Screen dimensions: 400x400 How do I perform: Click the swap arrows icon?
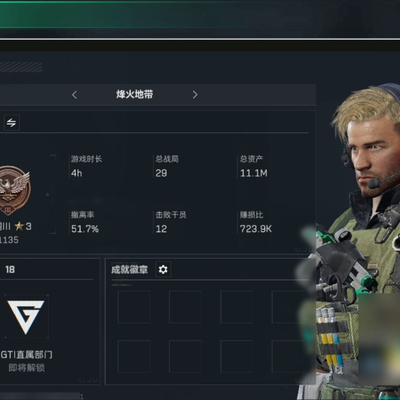pos(11,123)
